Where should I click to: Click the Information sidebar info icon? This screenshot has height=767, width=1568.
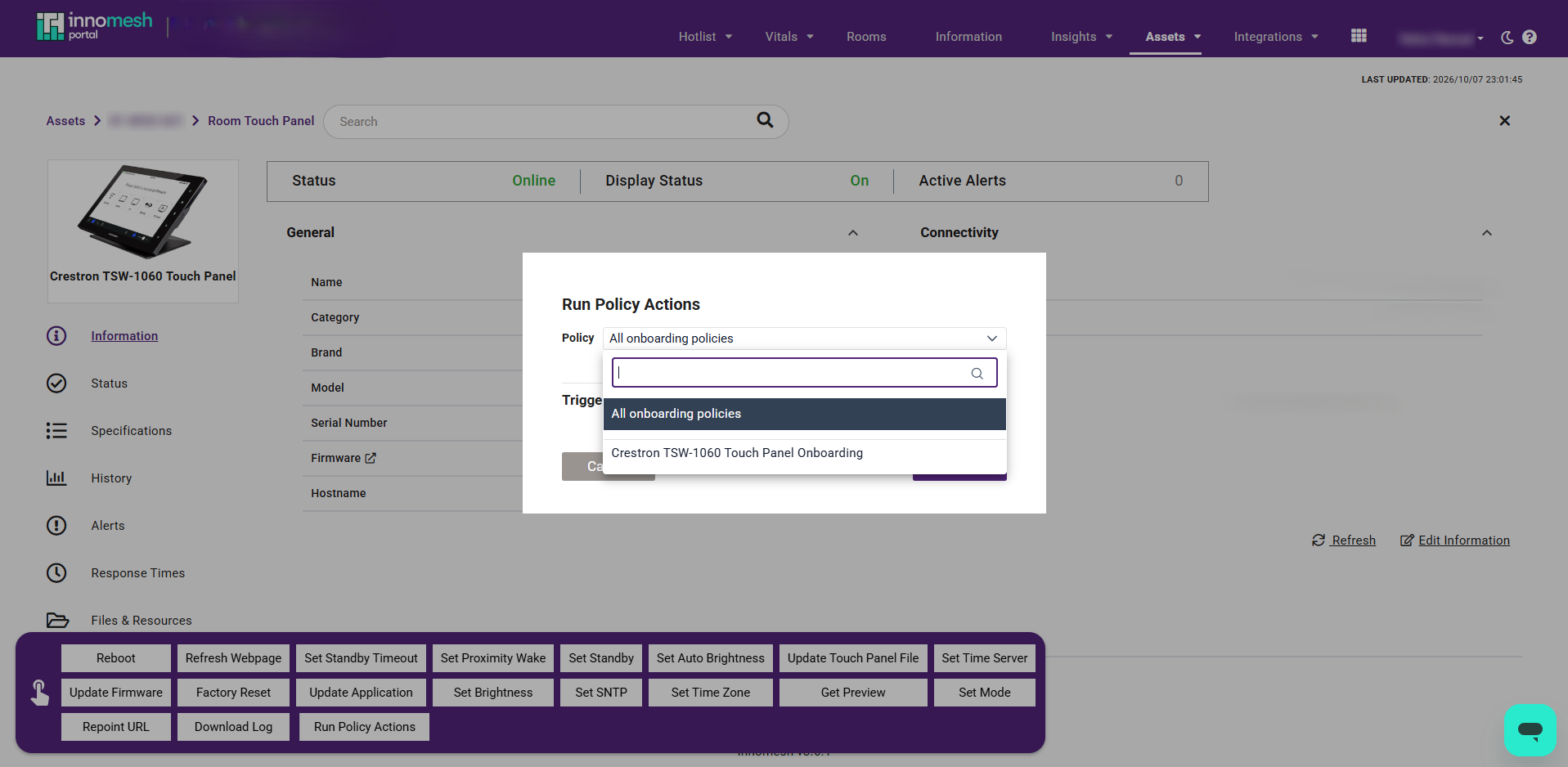click(56, 336)
